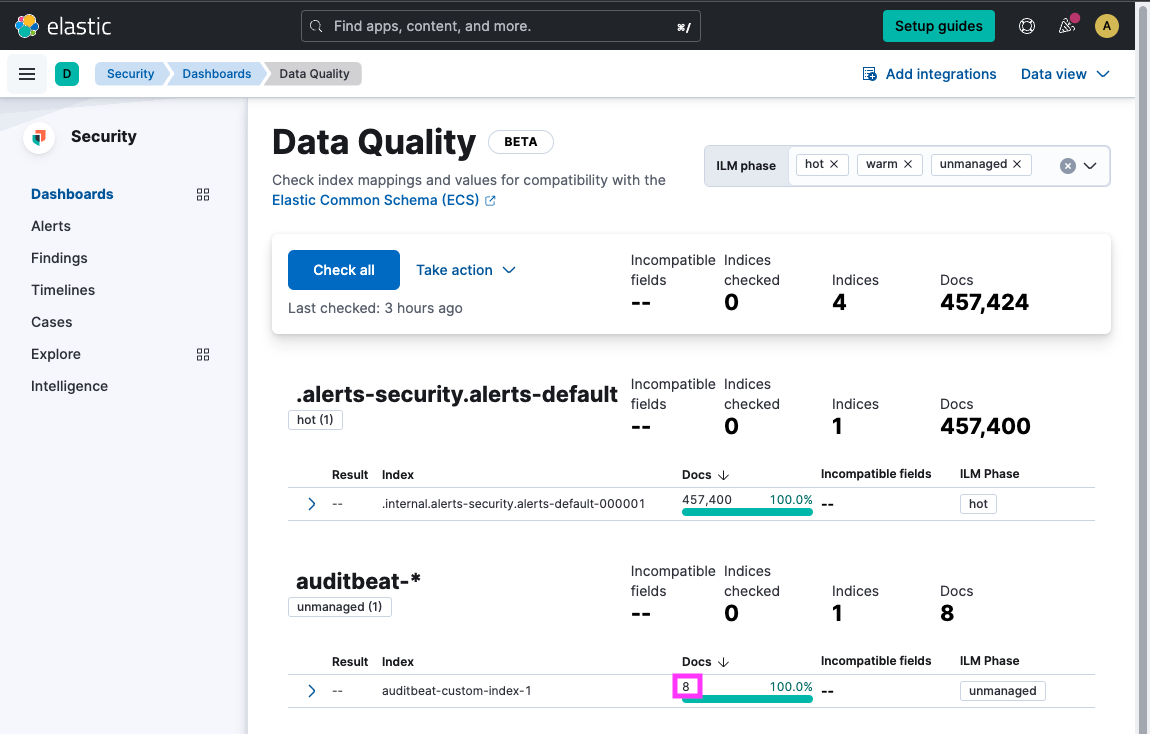Image resolution: width=1150 pixels, height=734 pixels.
Task: Click the hot (1) badge
Action: tap(315, 420)
